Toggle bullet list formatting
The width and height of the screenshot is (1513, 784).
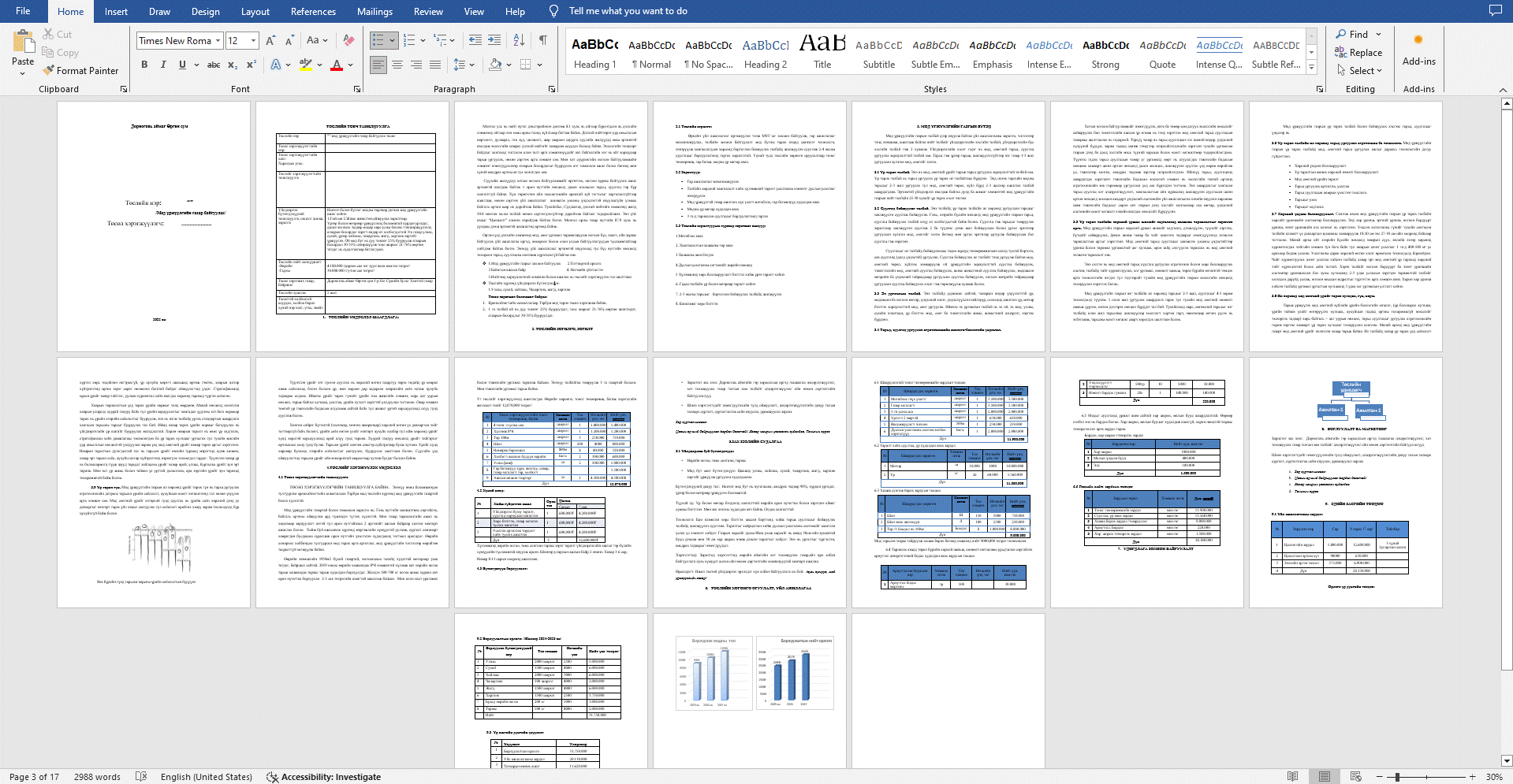pyautogui.click(x=378, y=40)
